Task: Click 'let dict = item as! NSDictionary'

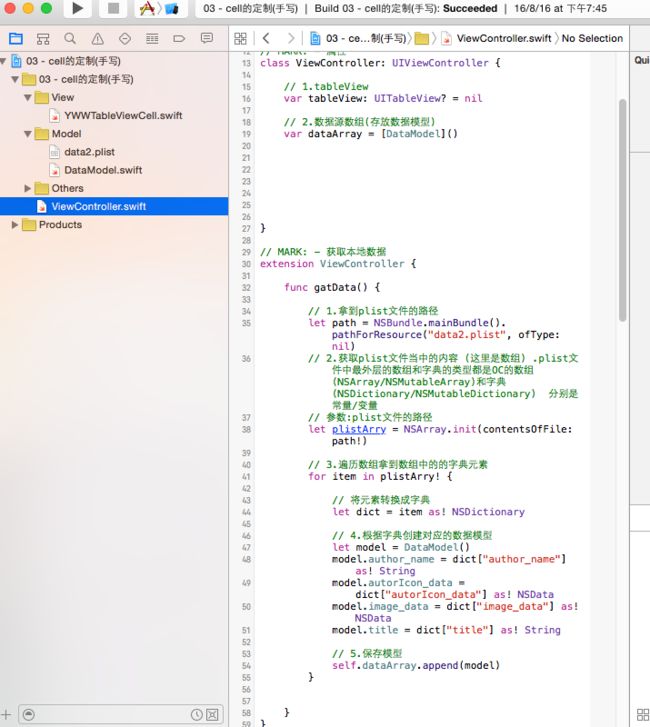Action: (x=428, y=512)
